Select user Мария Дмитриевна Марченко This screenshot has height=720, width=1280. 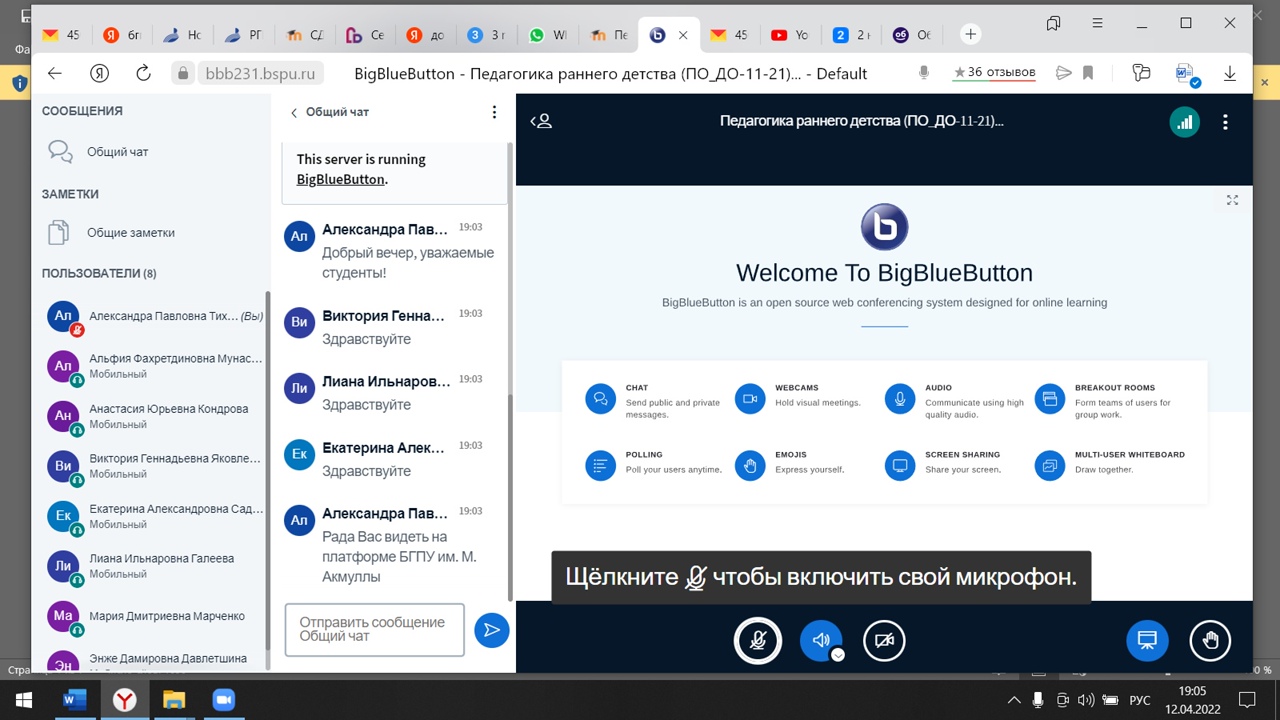[x=166, y=616]
